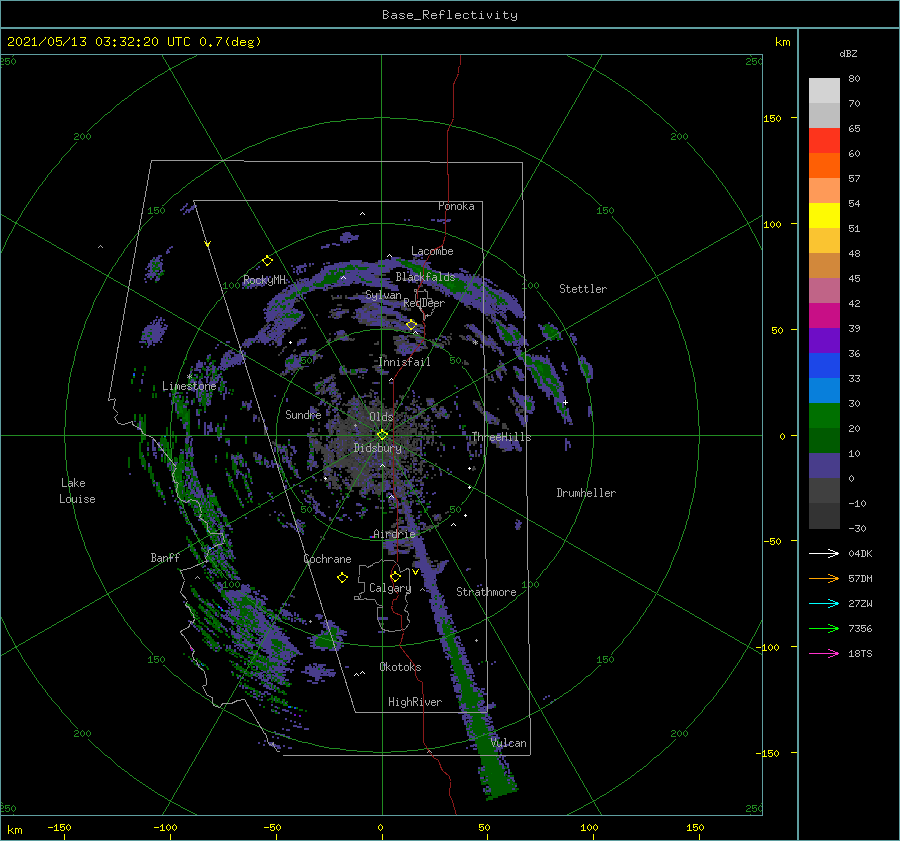This screenshot has height=841, width=900.
Task: Pick the yellow 51–54 dBZ swatch
Action: 824,216
